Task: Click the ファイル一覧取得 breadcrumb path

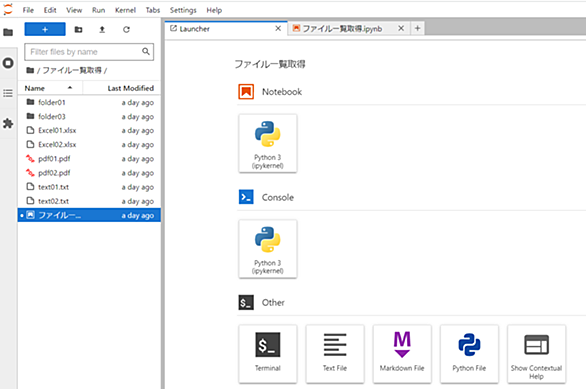Action: coord(72,70)
